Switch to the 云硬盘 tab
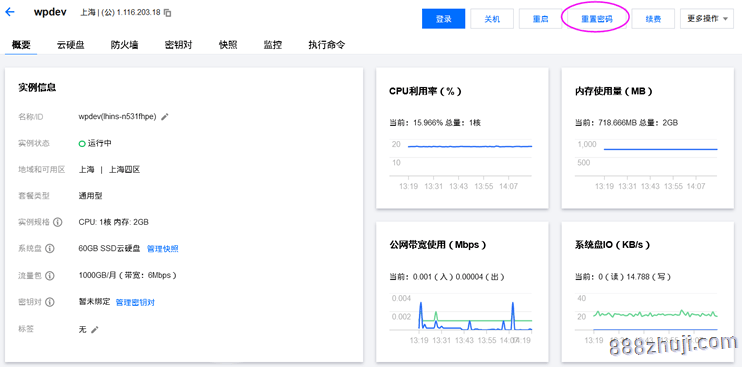742x367 pixels. click(71, 45)
